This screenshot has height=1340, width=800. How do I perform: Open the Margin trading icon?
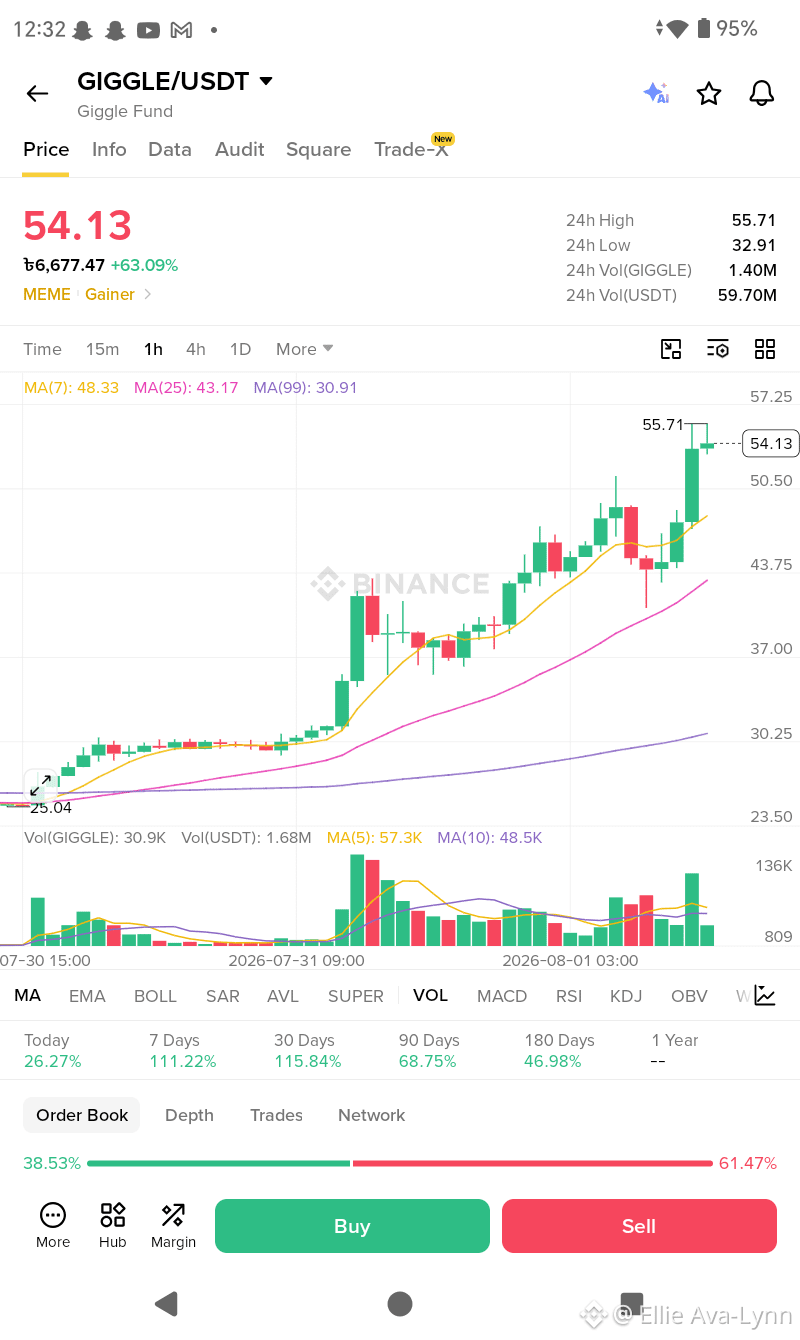click(173, 1226)
